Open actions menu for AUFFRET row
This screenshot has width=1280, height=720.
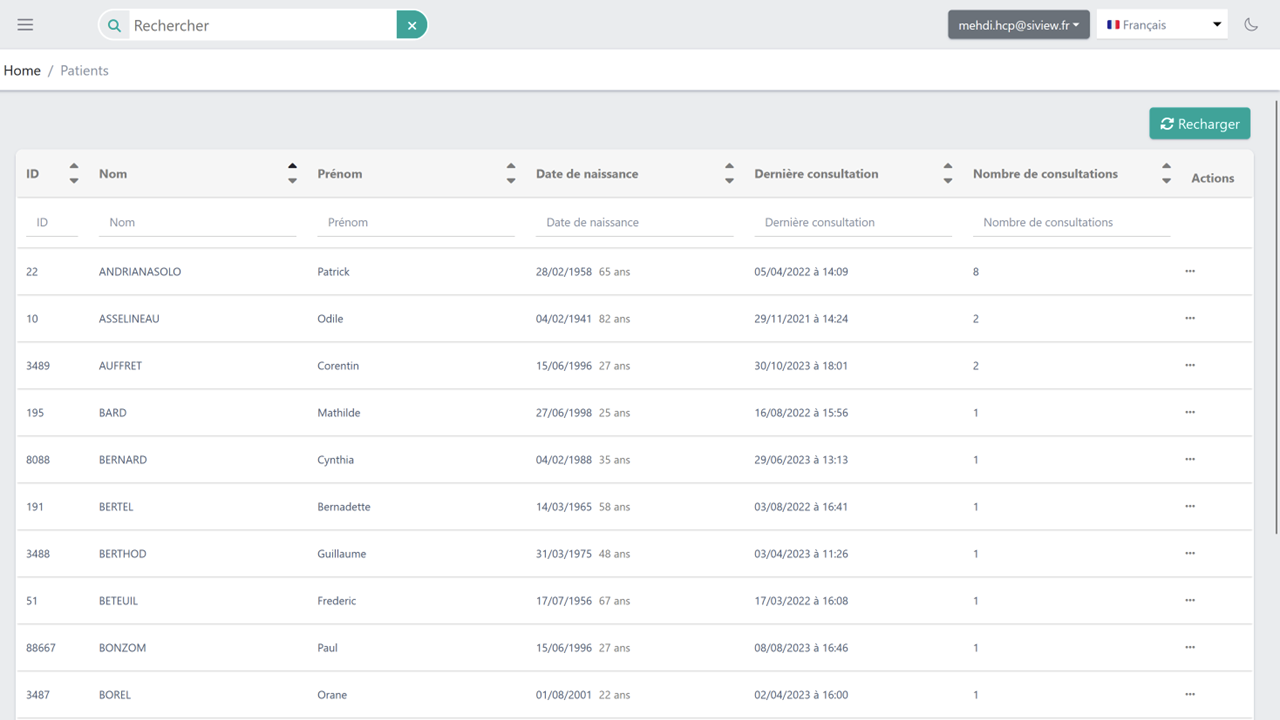pyautogui.click(x=1190, y=365)
